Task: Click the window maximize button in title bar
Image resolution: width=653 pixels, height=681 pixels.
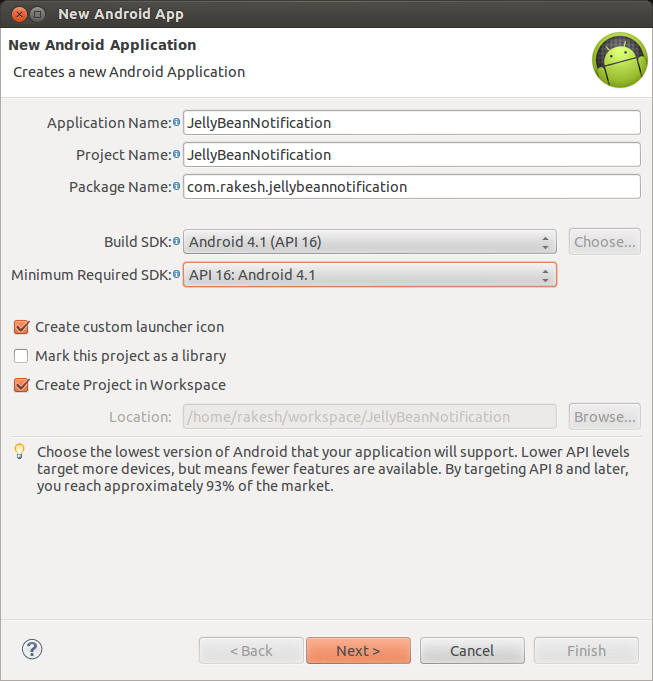Action: click(x=38, y=14)
